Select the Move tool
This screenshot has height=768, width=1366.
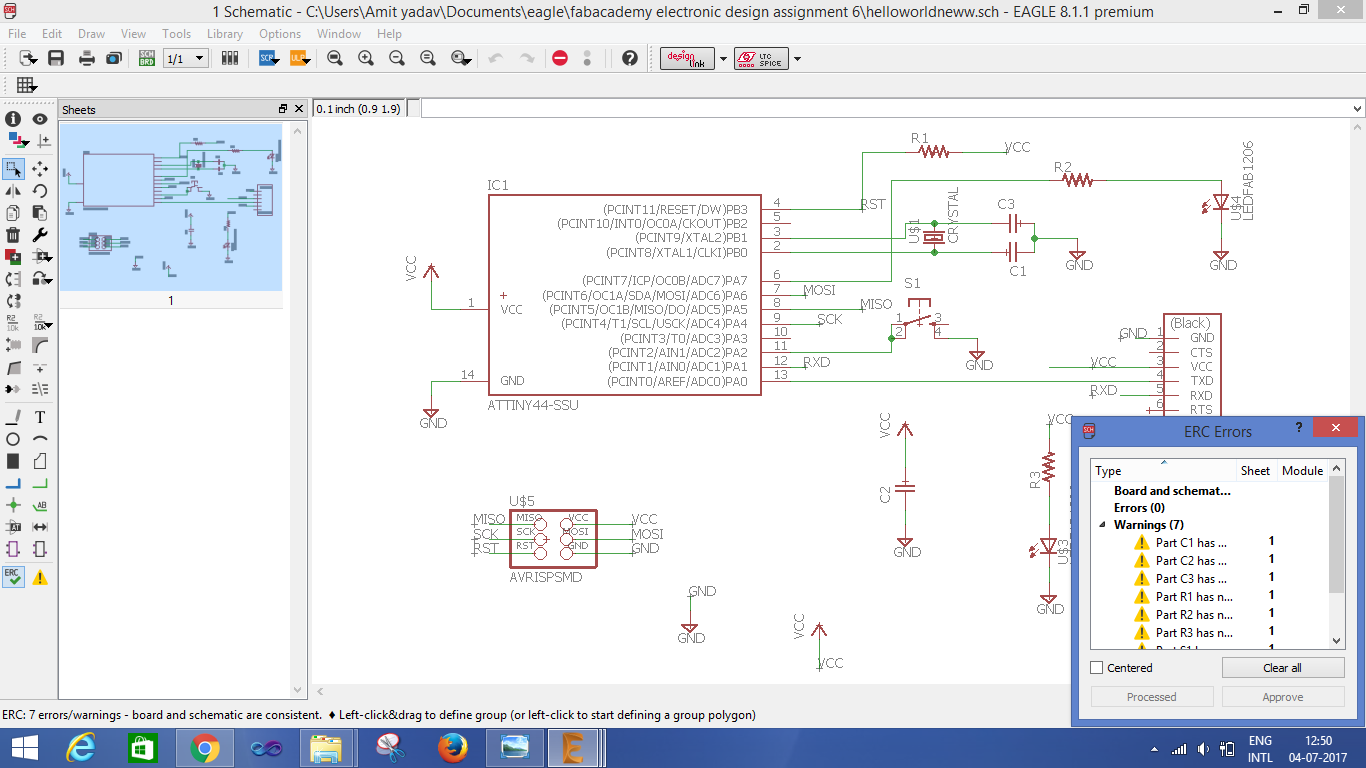40,169
